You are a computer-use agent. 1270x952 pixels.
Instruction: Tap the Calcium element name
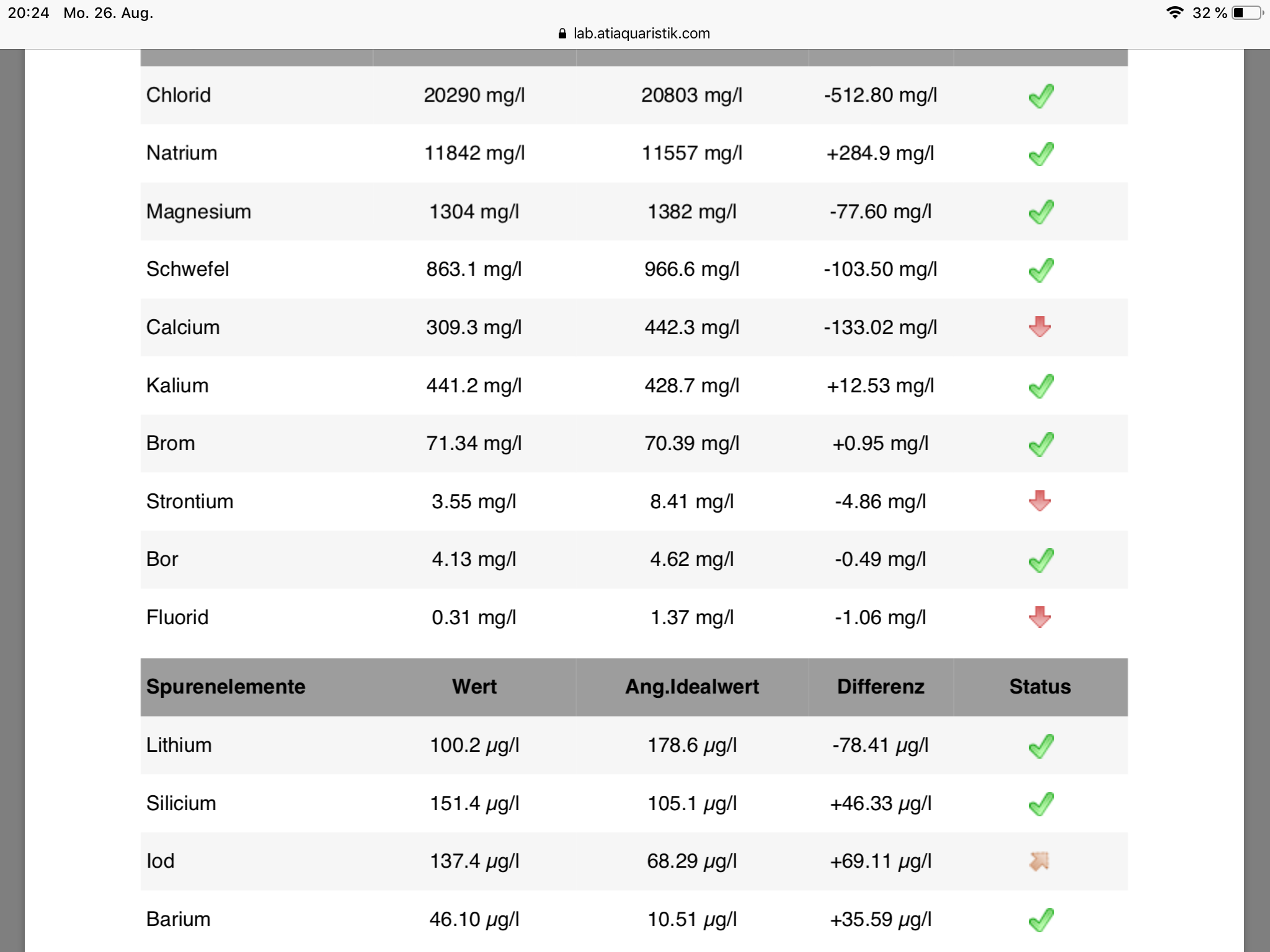click(x=183, y=327)
